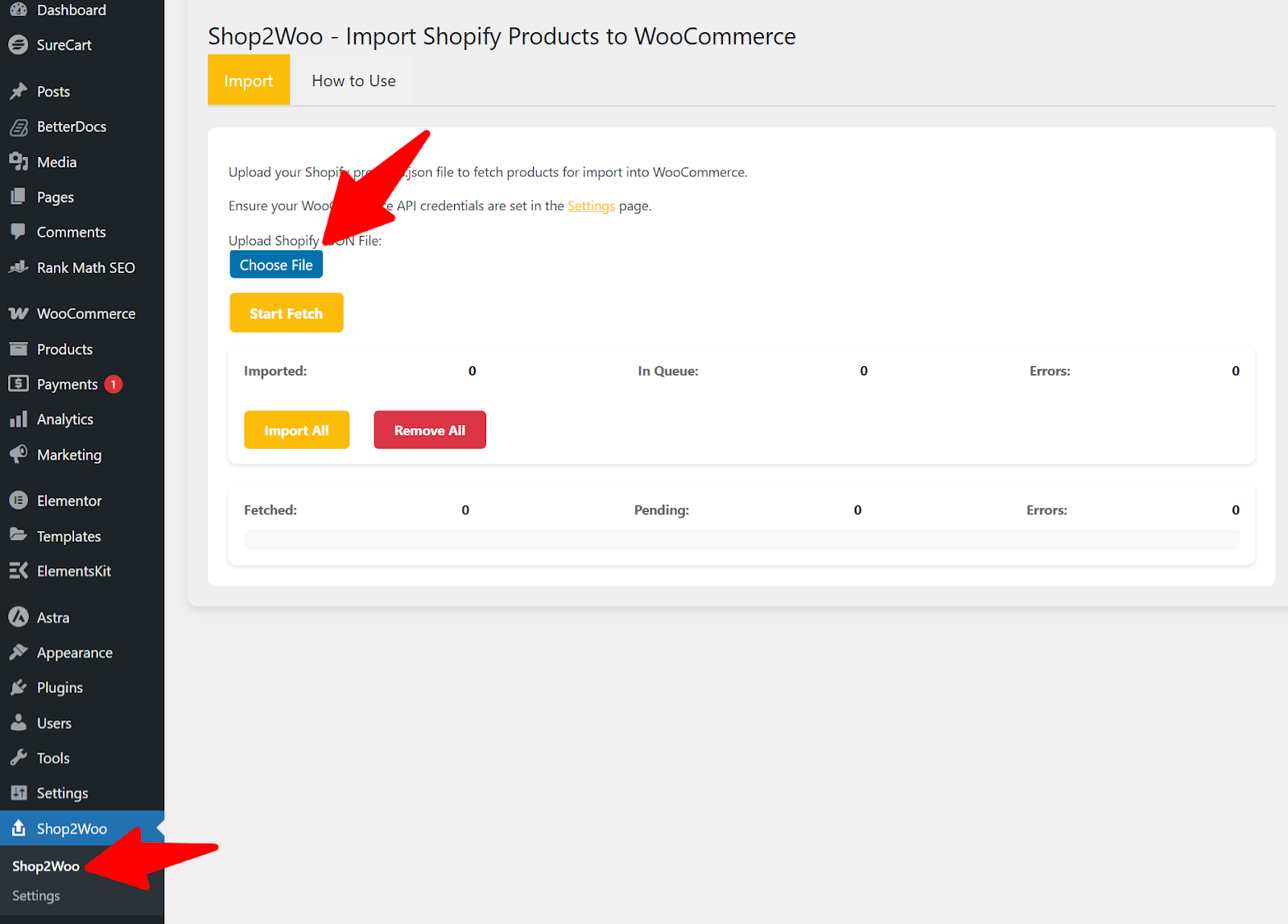
Task: Click the BetterDocs icon in sidebar
Action: [18, 126]
